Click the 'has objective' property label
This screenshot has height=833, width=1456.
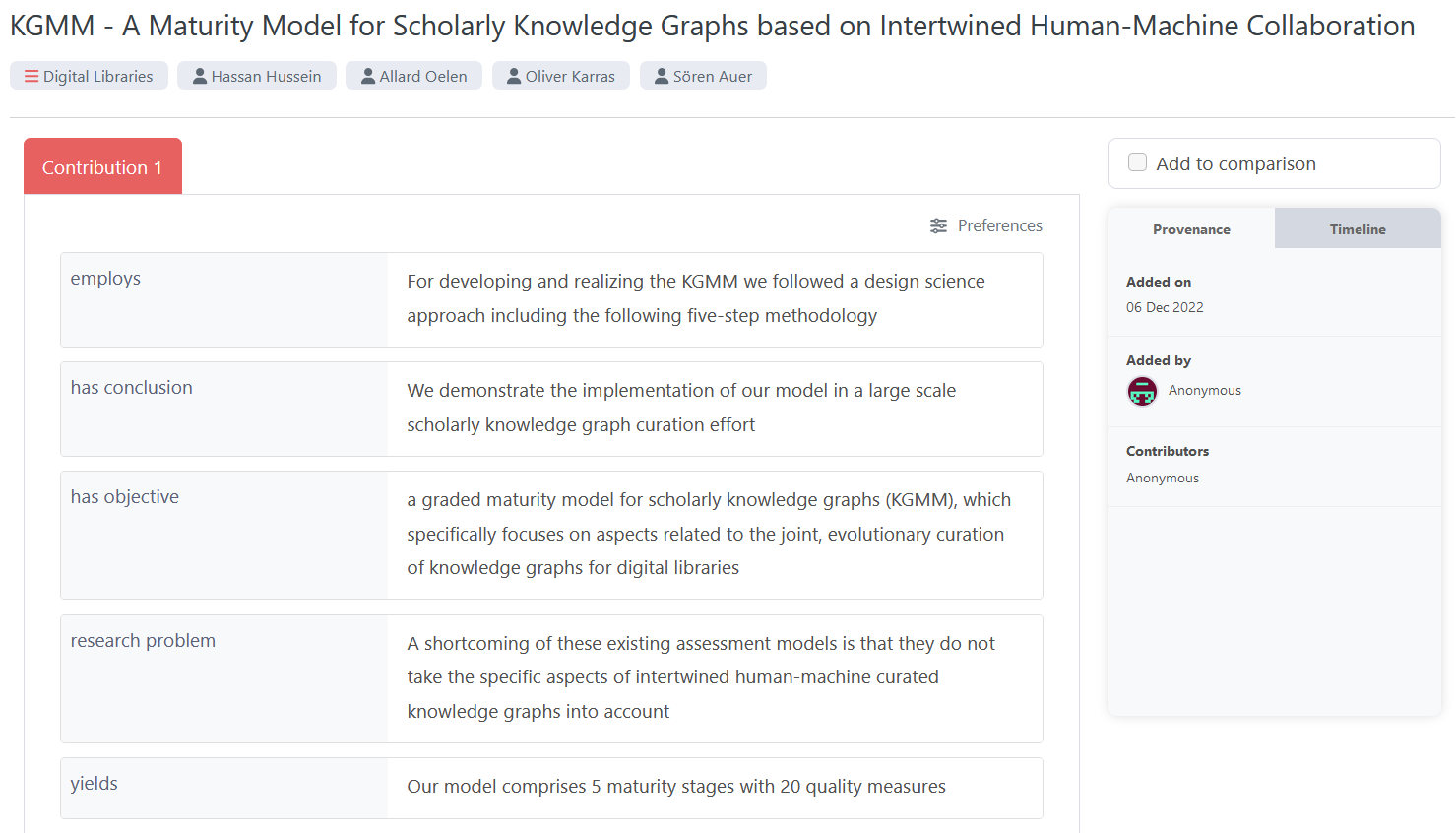(125, 497)
